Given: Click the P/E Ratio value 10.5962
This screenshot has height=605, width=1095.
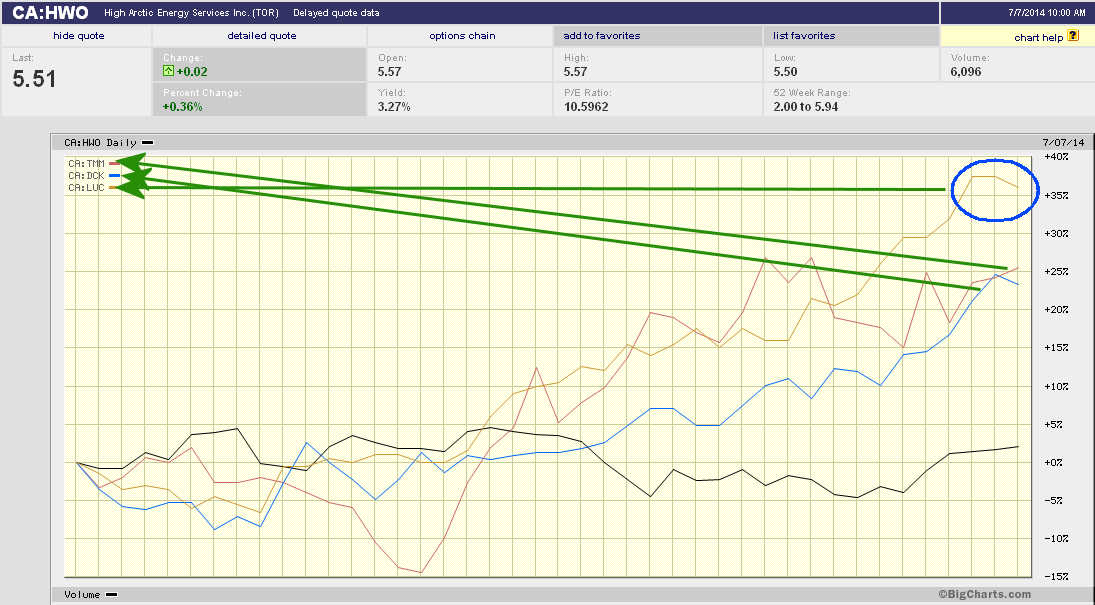Looking at the screenshot, I should pyautogui.click(x=586, y=106).
